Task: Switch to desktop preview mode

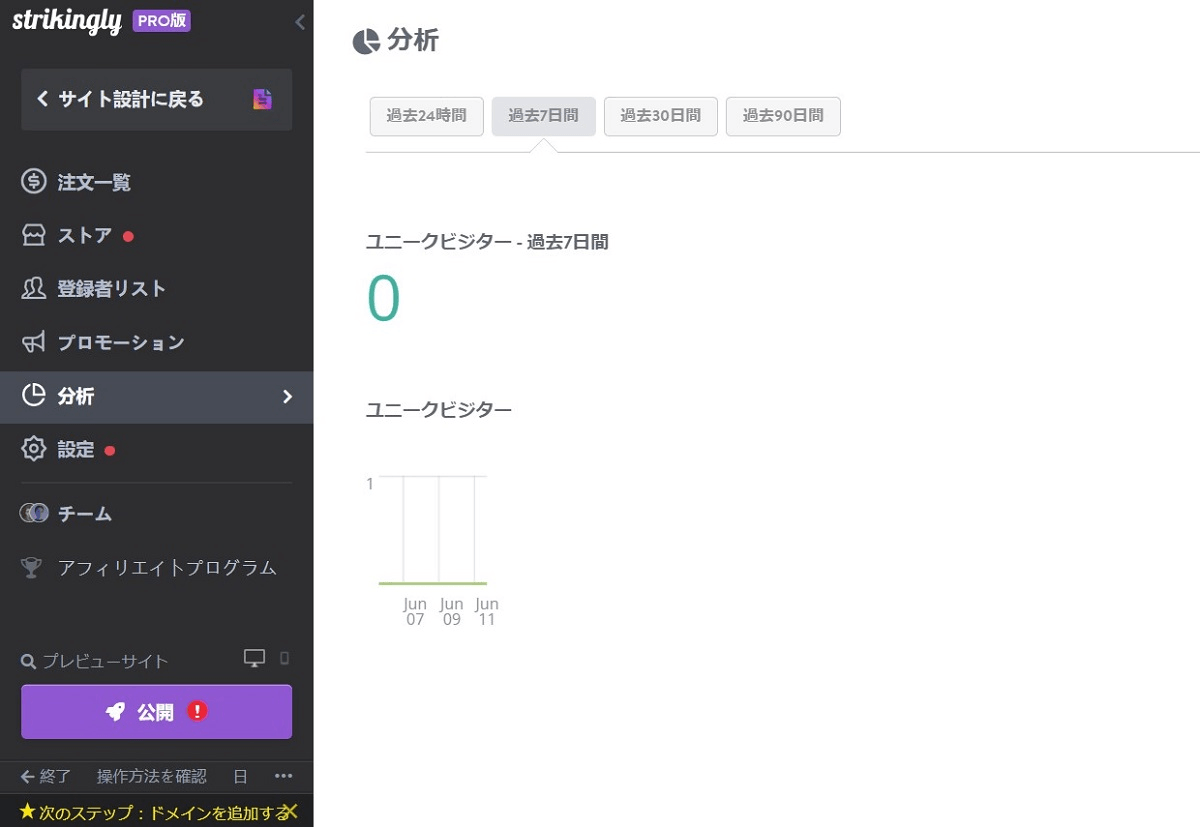Action: (253, 658)
